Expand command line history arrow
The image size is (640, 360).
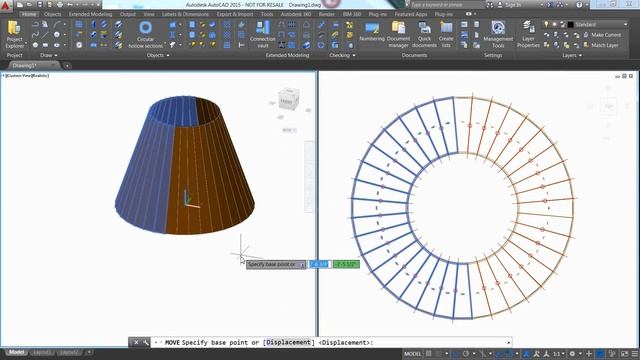[x=509, y=342]
